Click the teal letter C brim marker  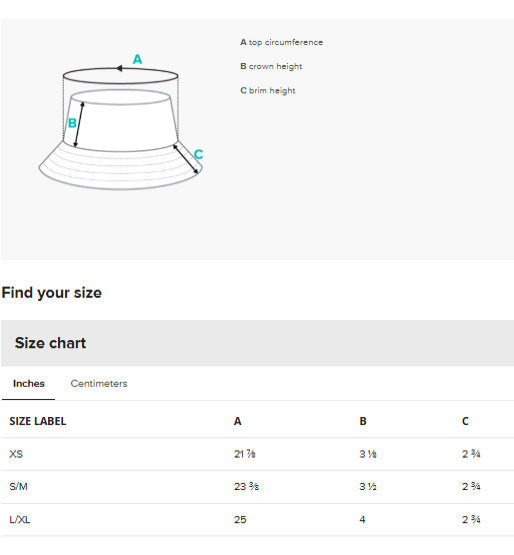(198, 154)
